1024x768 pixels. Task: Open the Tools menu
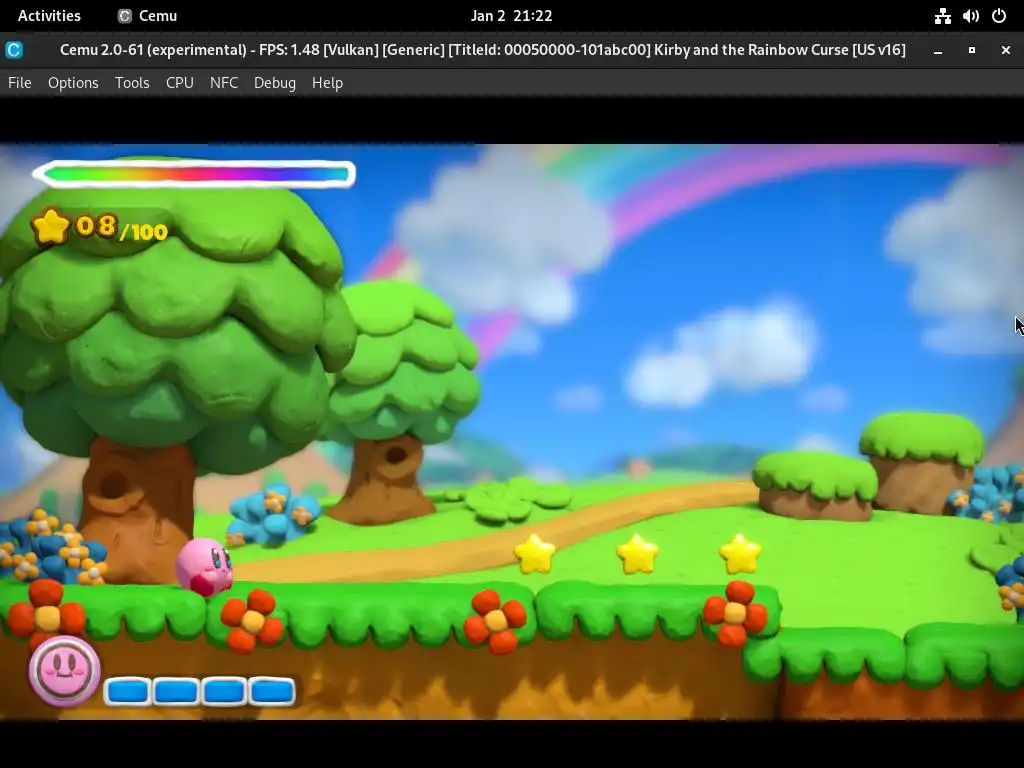[132, 83]
